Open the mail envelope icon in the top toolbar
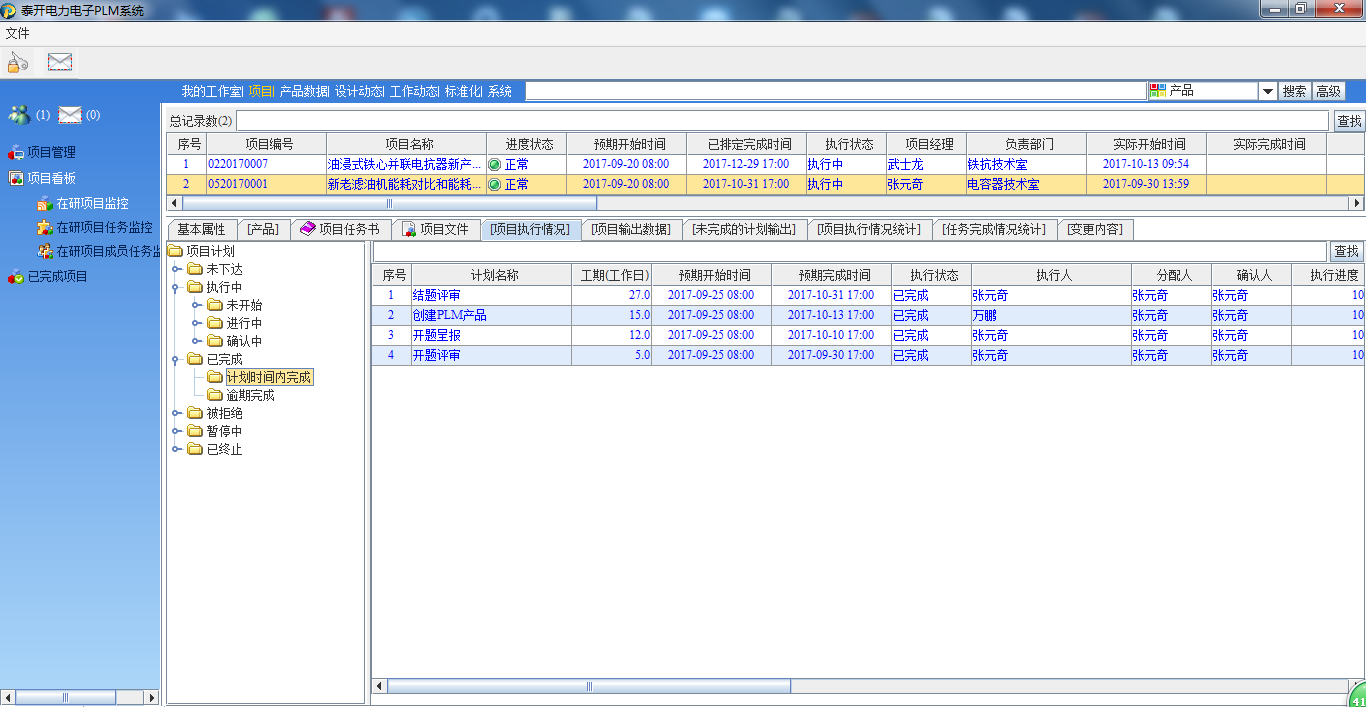The image size is (1366, 707). [60, 62]
